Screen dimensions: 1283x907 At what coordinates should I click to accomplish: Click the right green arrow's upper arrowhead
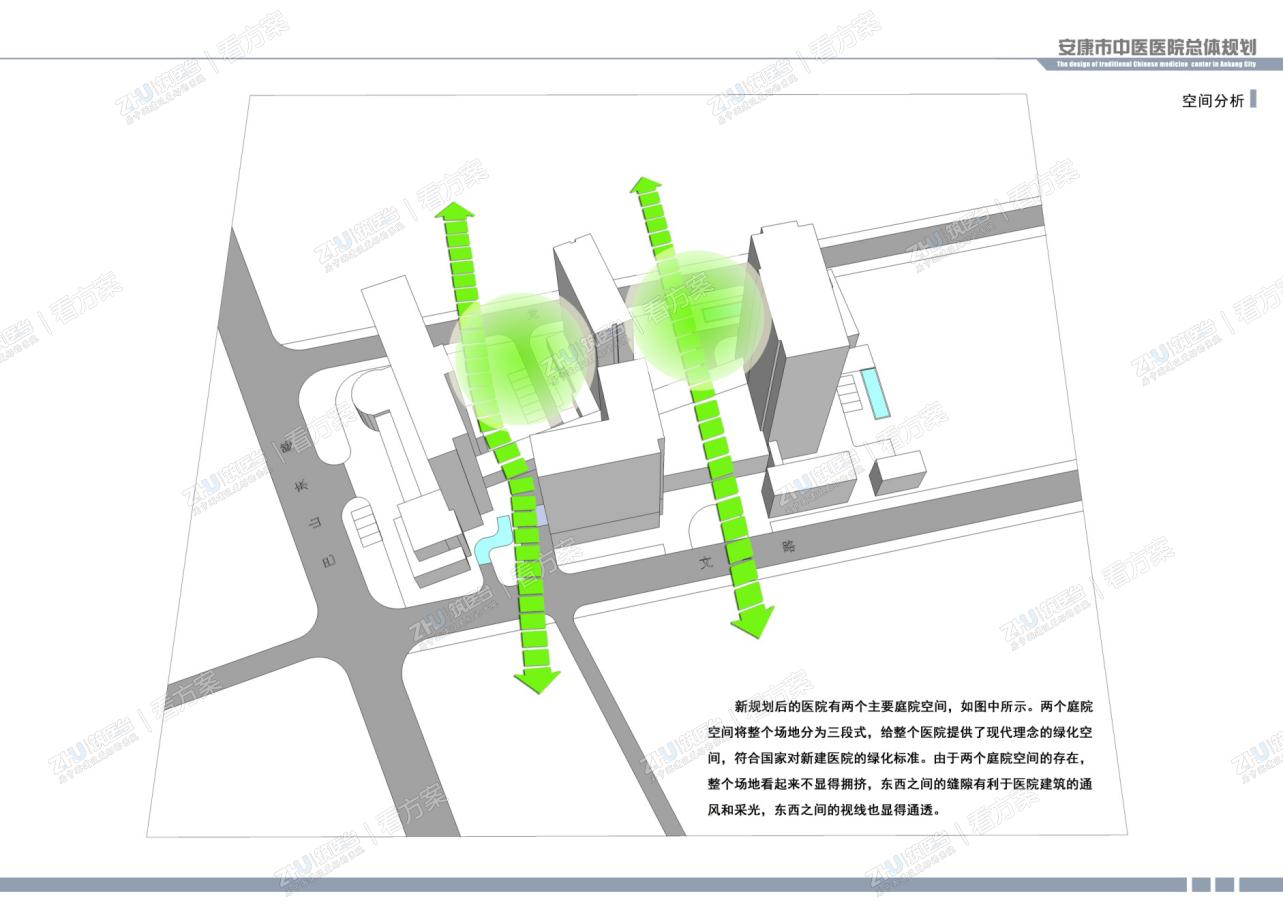coord(647,185)
